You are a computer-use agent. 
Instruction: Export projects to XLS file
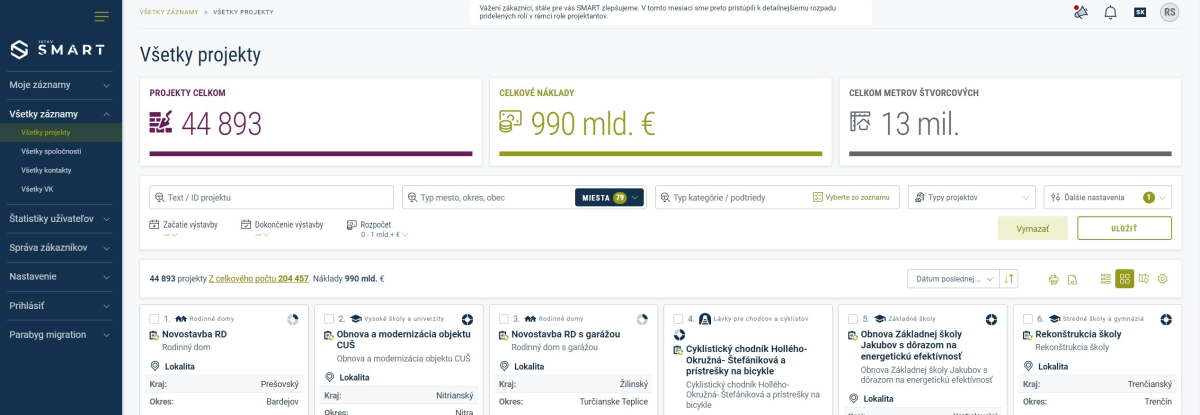(1072, 279)
